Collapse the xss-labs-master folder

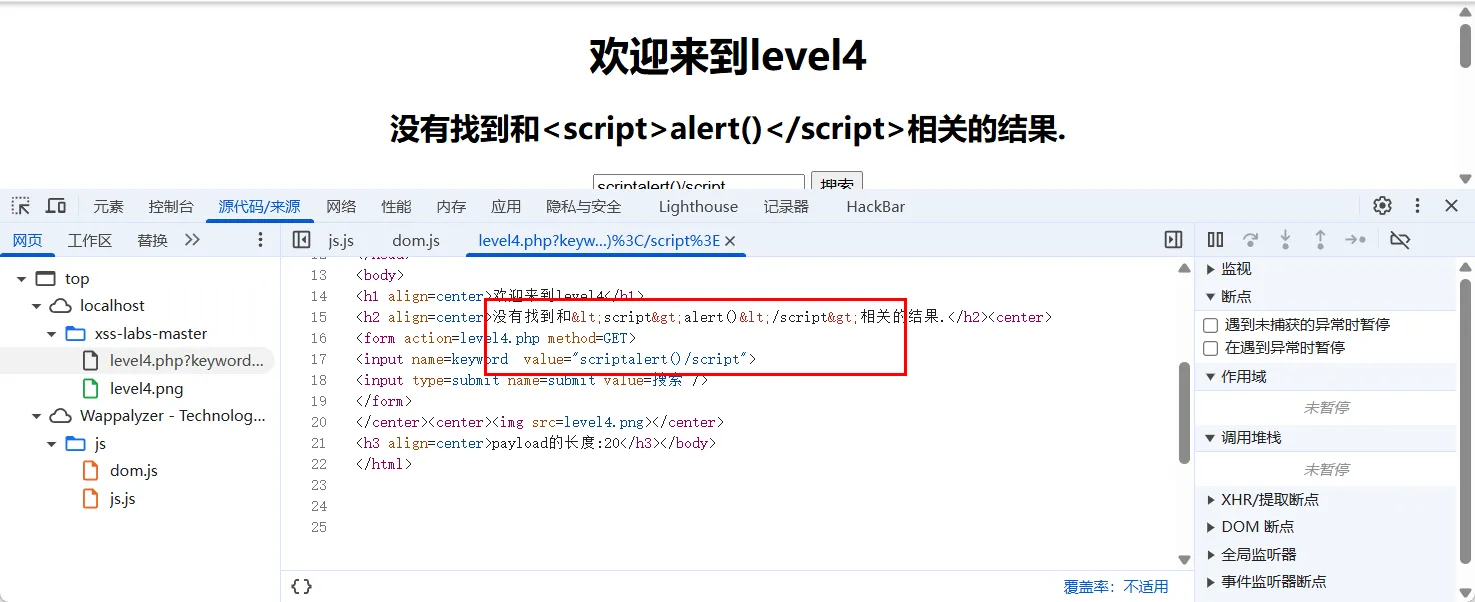53,334
